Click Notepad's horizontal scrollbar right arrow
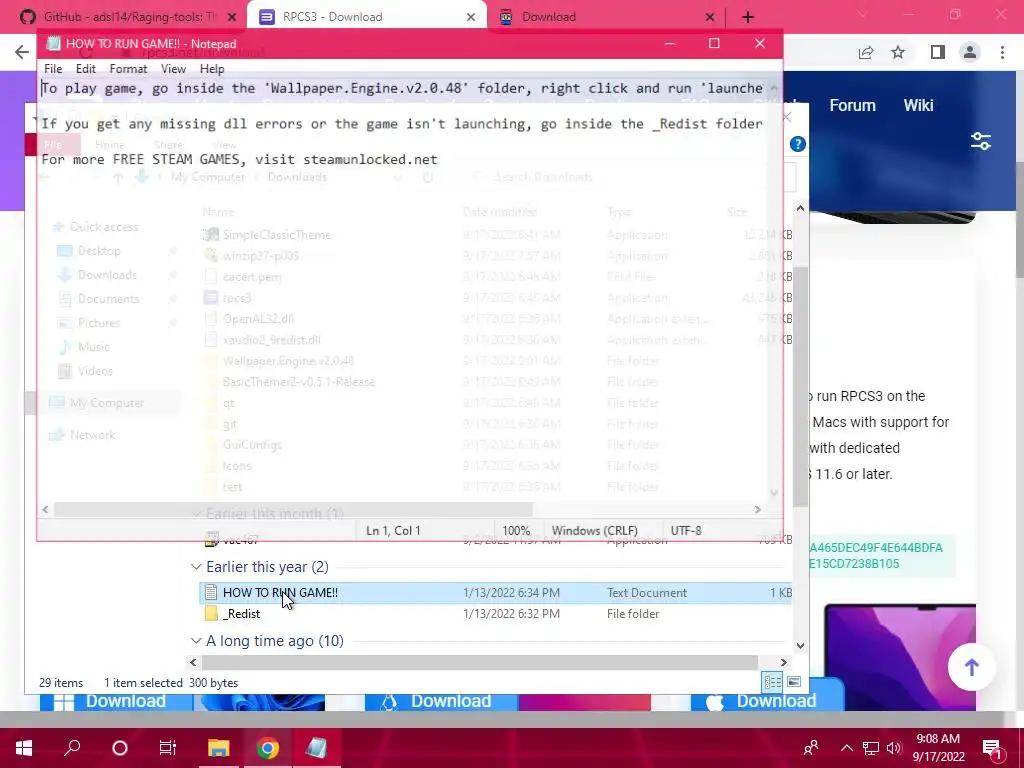Screen dimensions: 1024x768 pyautogui.click(x=758, y=509)
